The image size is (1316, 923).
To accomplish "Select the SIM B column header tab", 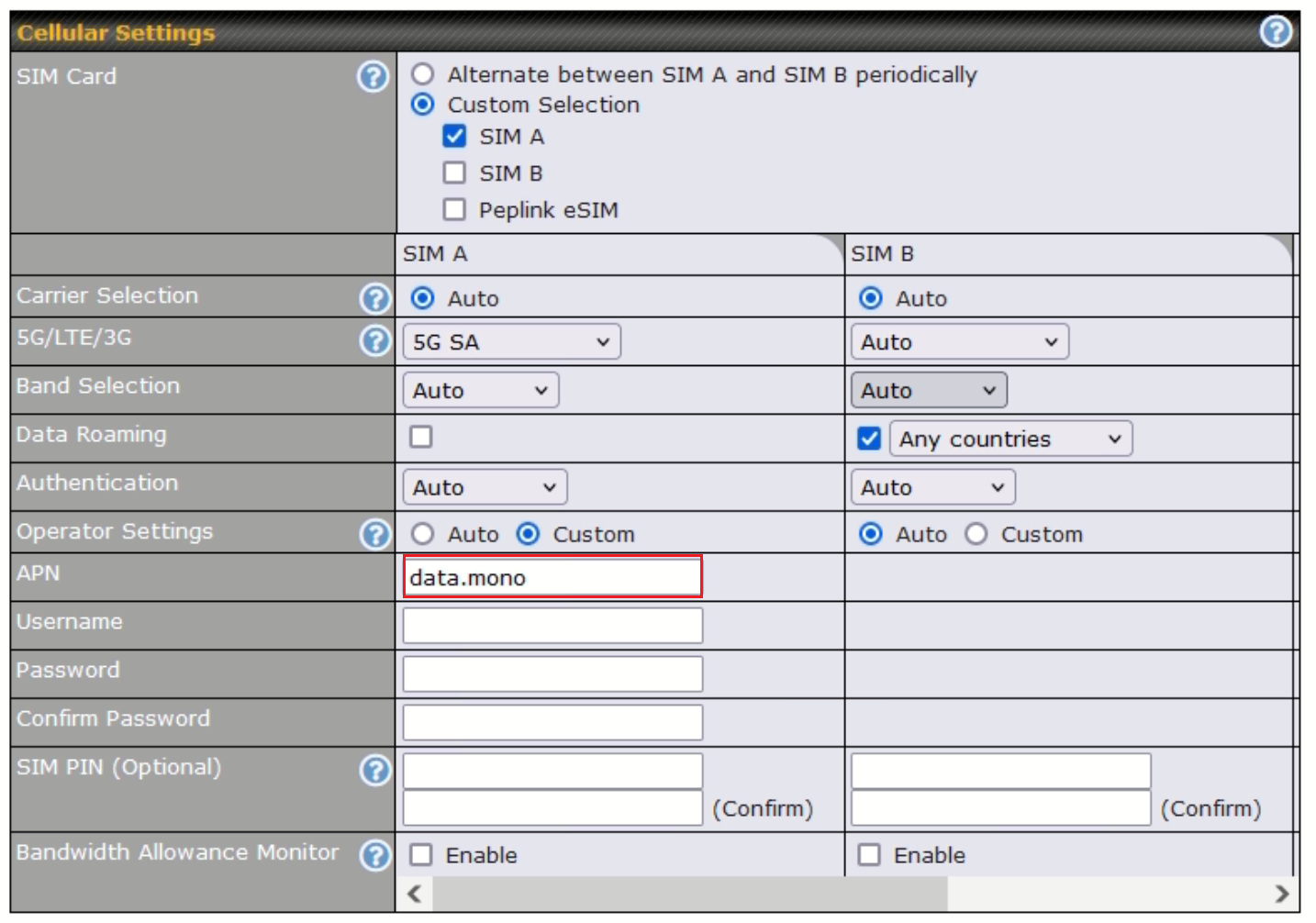I will point(1067,254).
